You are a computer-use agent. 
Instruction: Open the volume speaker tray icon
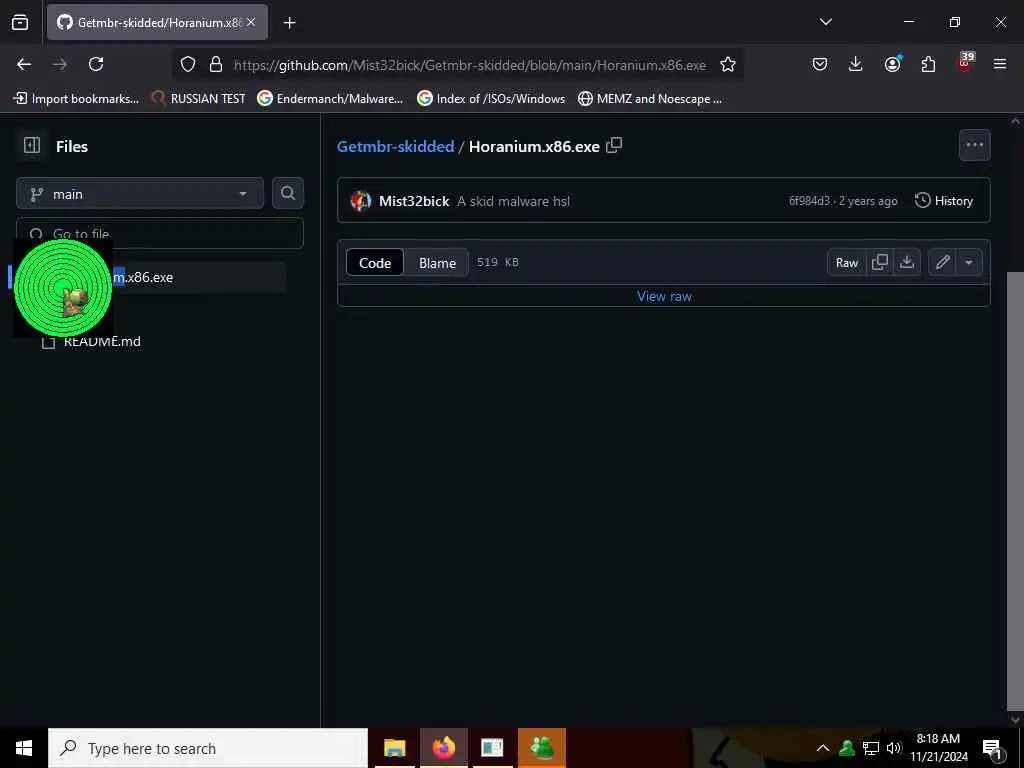(893, 748)
